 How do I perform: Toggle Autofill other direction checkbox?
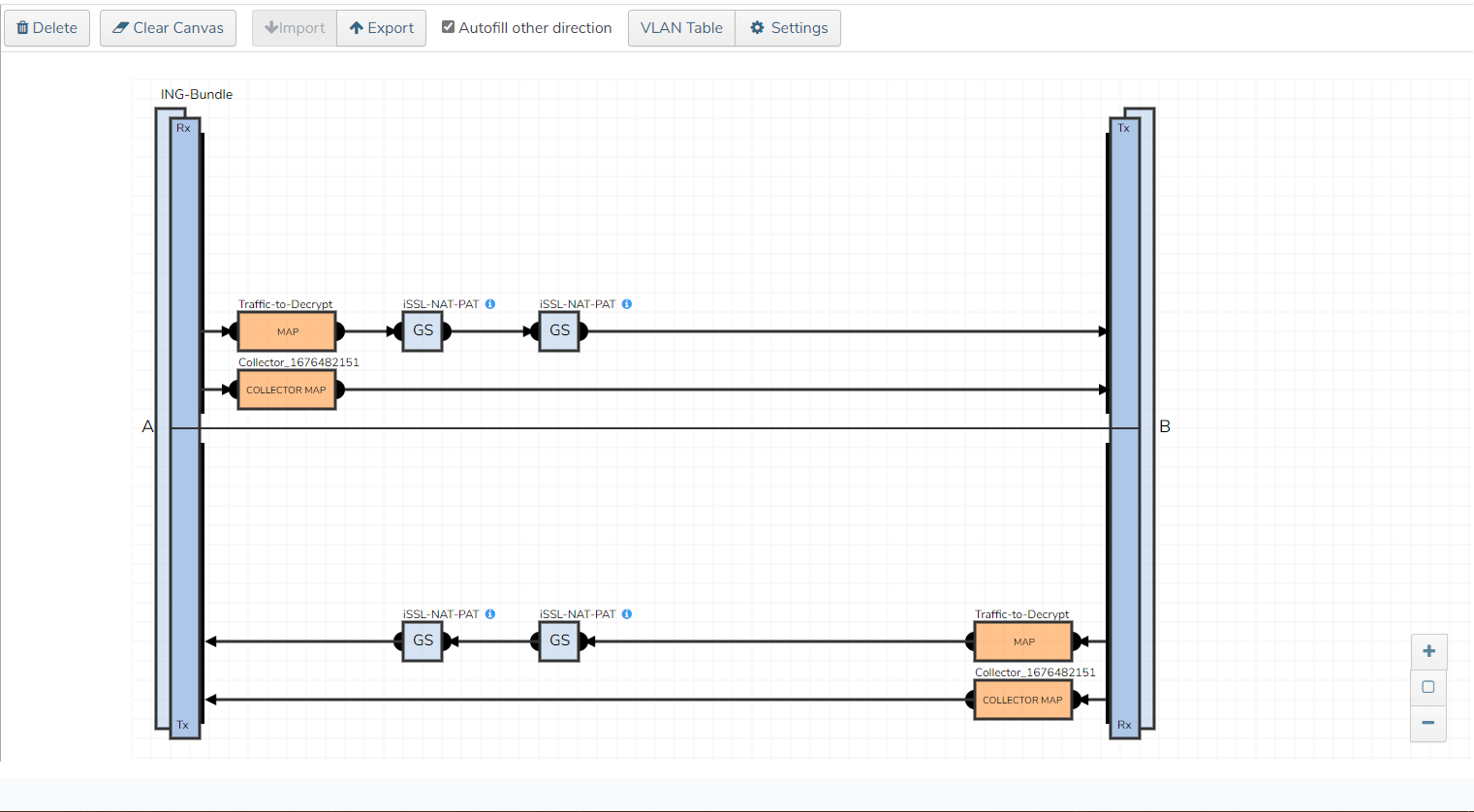click(448, 27)
